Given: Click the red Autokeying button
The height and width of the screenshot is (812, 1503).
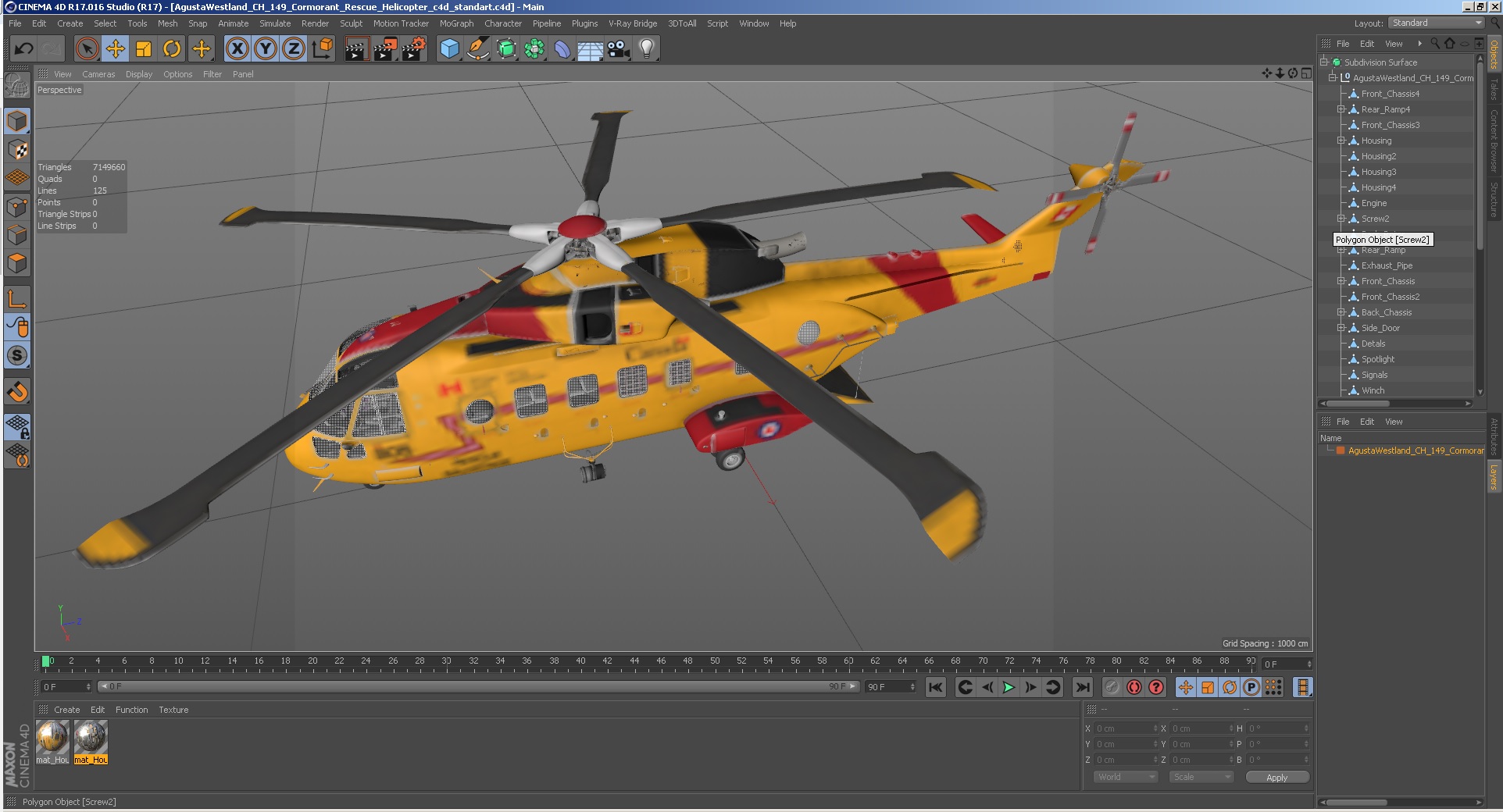Looking at the screenshot, I should point(1133,687).
